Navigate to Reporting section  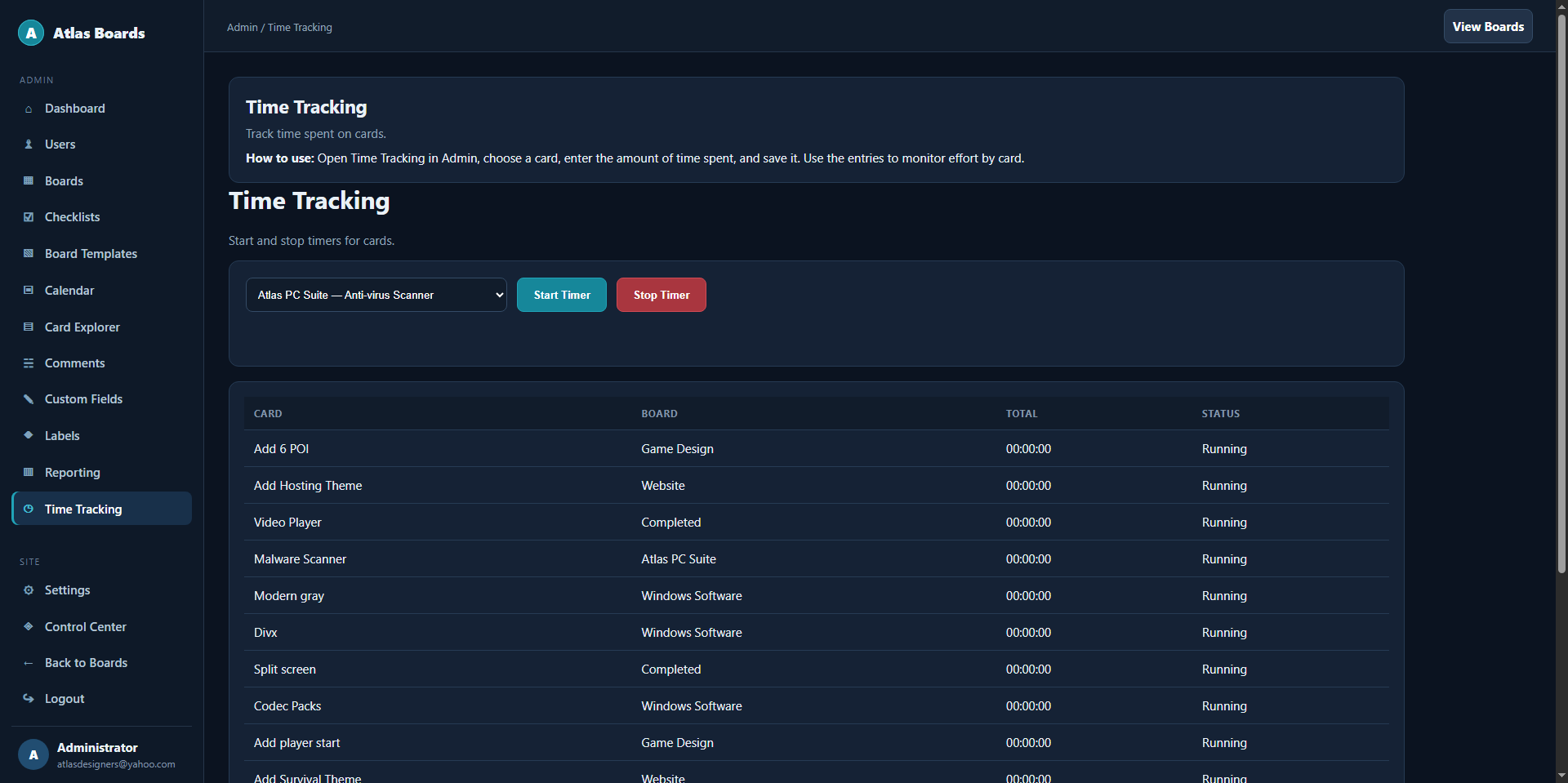tap(102, 473)
